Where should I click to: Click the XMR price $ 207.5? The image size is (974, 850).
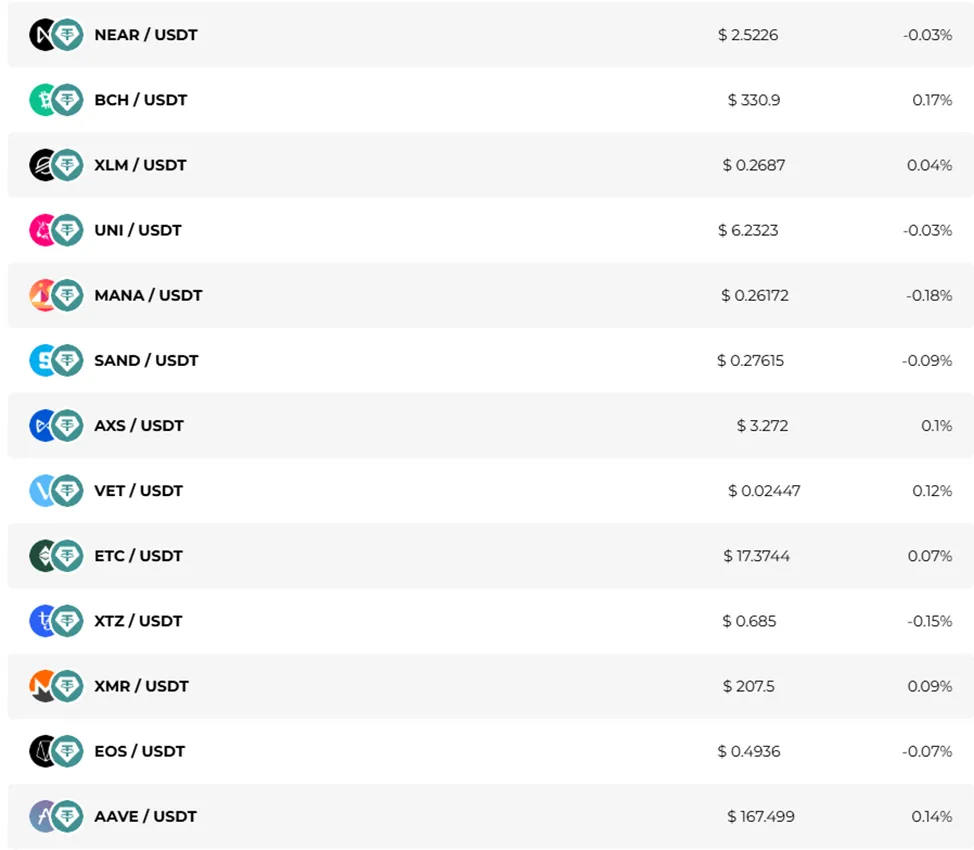coord(749,686)
